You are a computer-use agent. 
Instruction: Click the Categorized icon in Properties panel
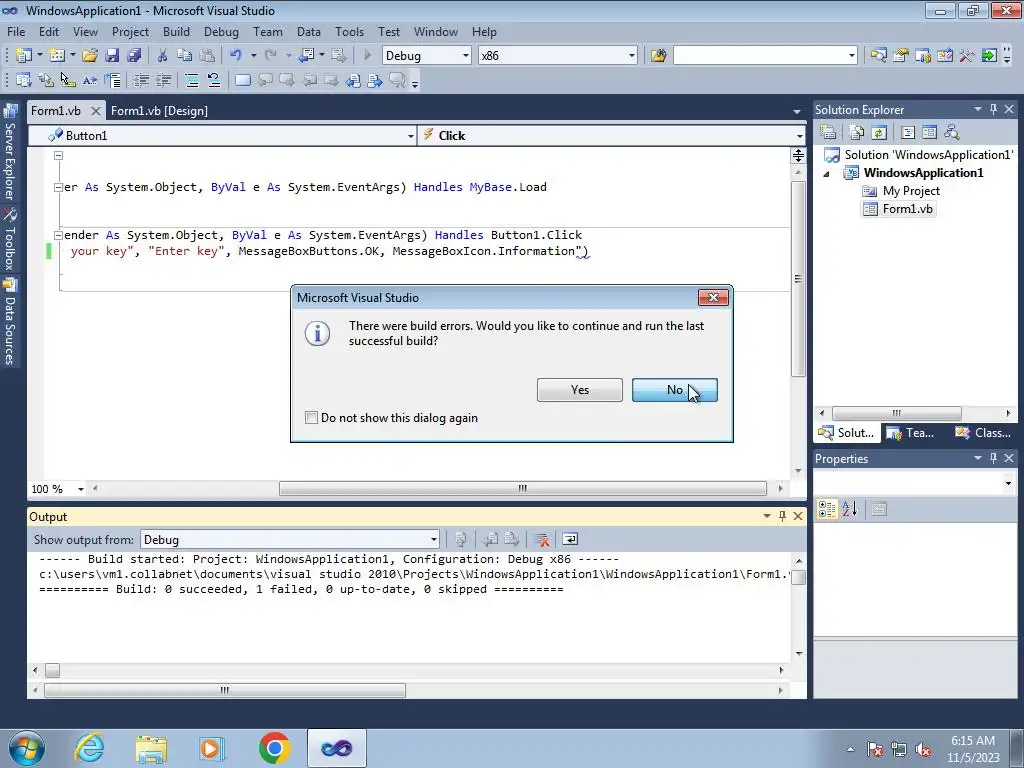(827, 509)
